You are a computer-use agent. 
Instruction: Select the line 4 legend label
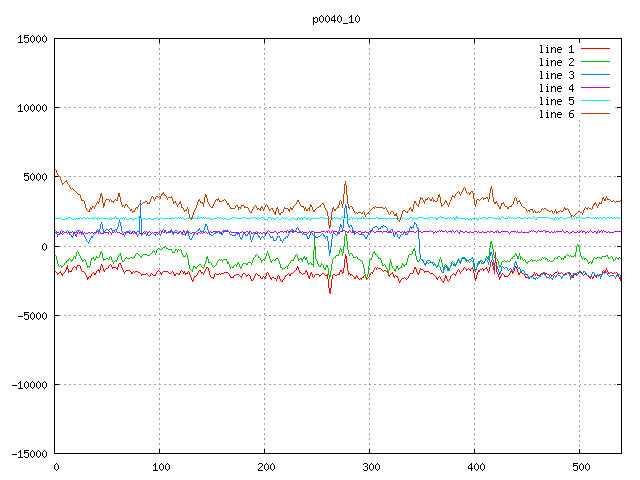pyautogui.click(x=556, y=88)
